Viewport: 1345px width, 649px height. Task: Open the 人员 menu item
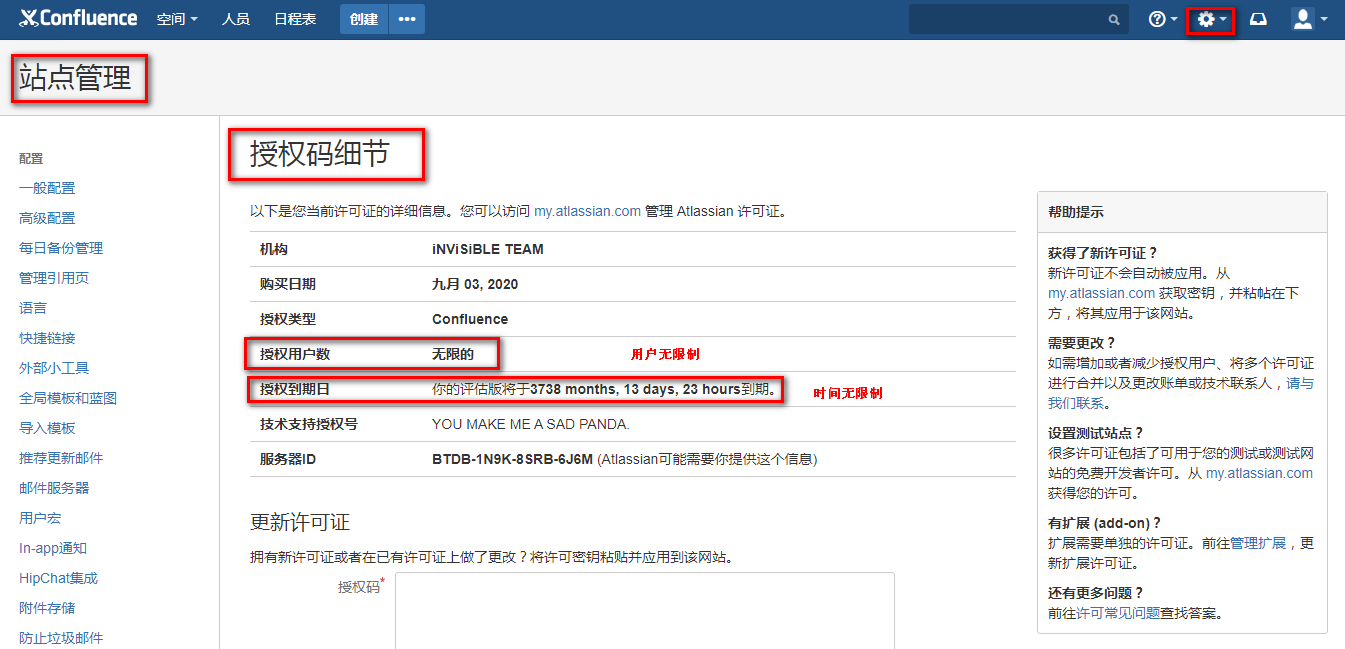click(236, 19)
